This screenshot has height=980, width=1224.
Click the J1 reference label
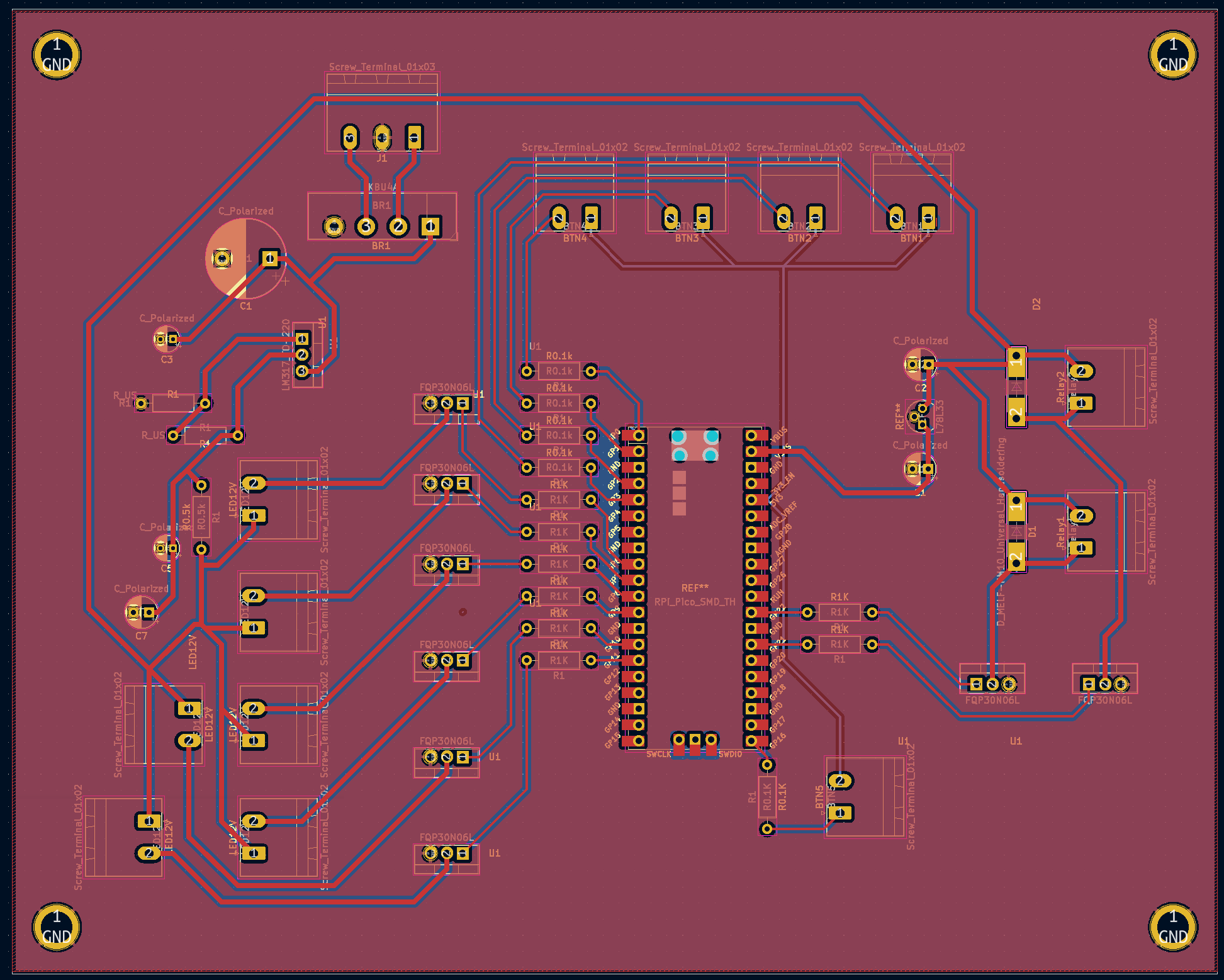[x=382, y=158]
